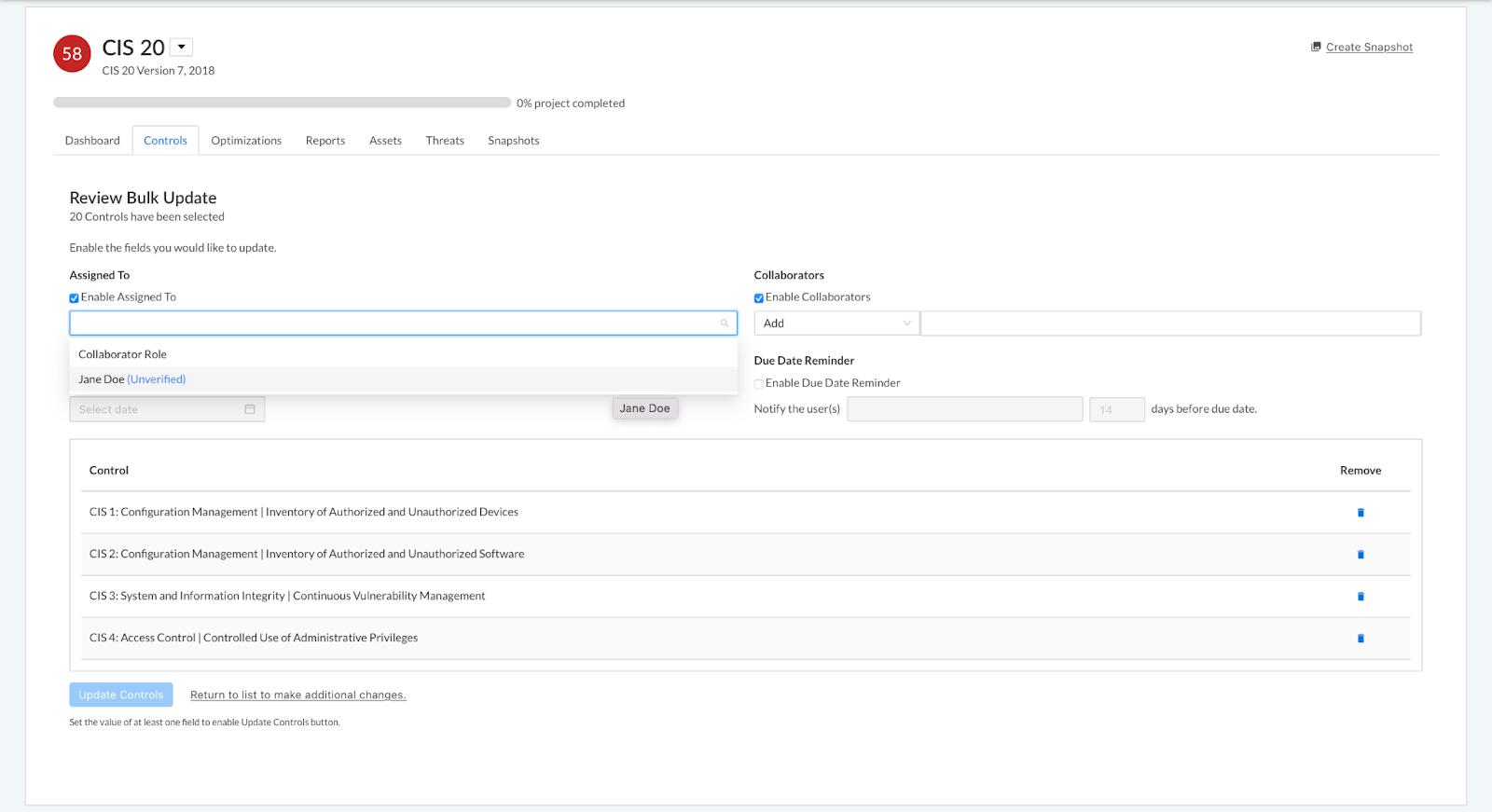
Task: Click the red 58 score badge
Action: [x=72, y=54]
